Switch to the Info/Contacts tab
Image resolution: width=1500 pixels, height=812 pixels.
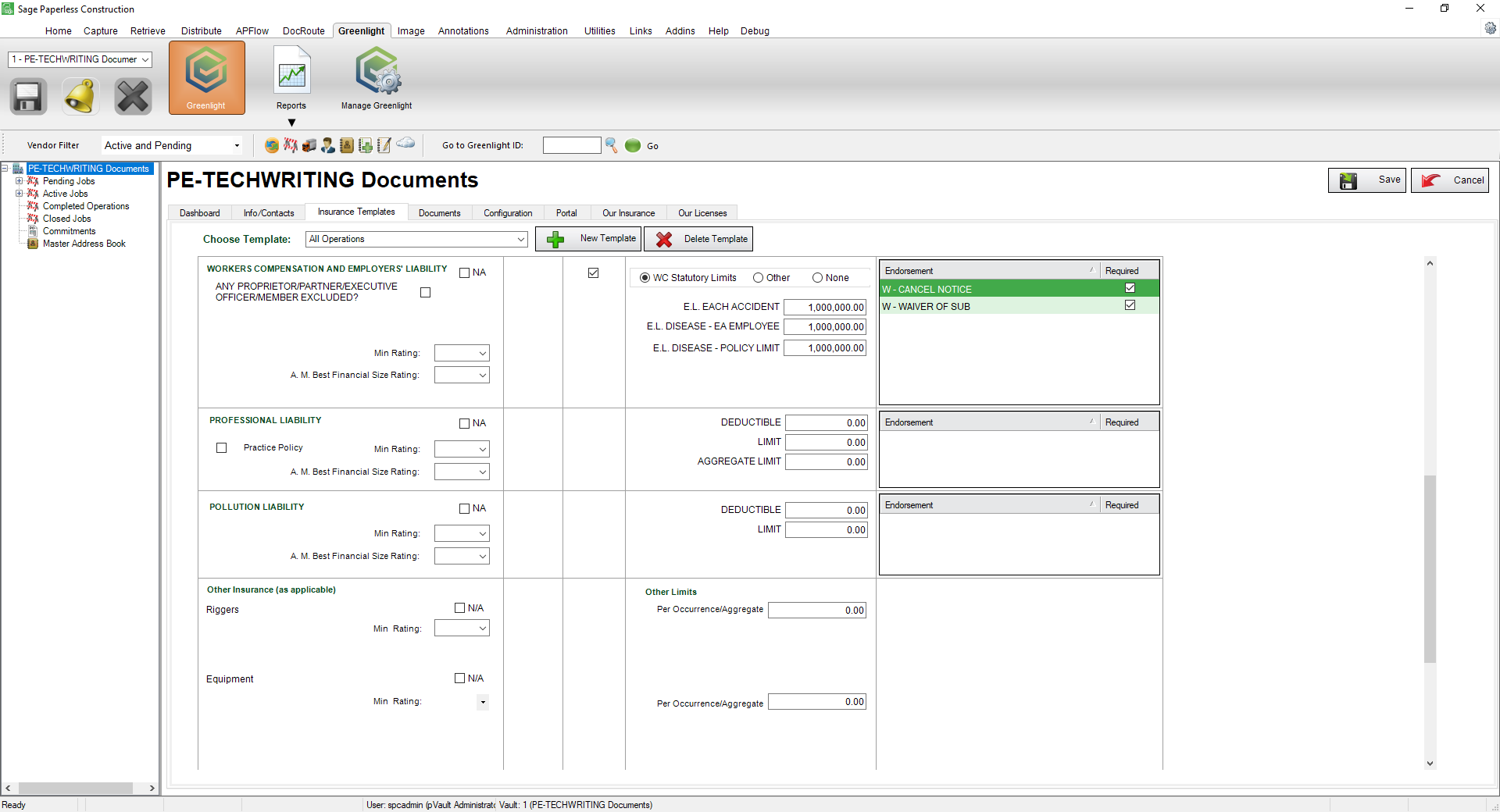pos(269,213)
